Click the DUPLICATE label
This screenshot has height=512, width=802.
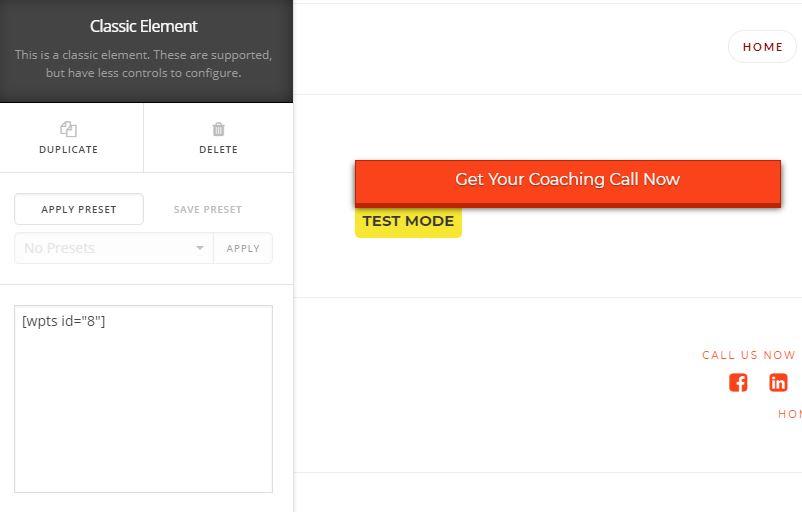69,150
